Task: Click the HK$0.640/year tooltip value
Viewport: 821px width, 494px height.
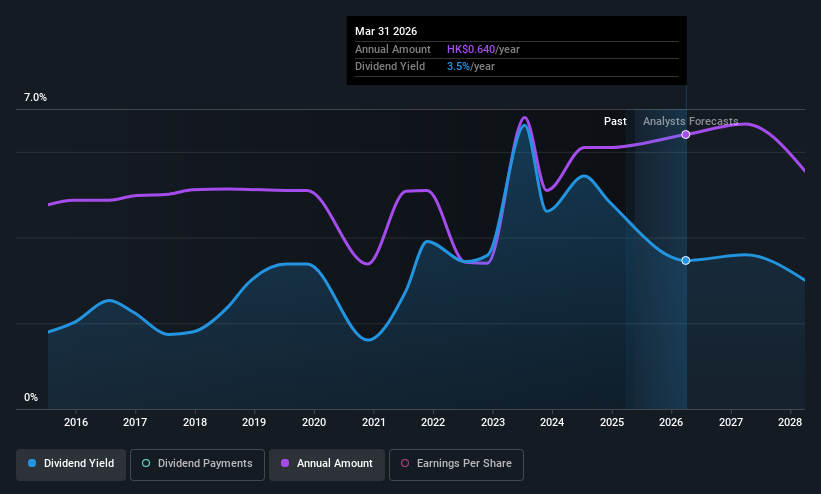Action: click(483, 49)
